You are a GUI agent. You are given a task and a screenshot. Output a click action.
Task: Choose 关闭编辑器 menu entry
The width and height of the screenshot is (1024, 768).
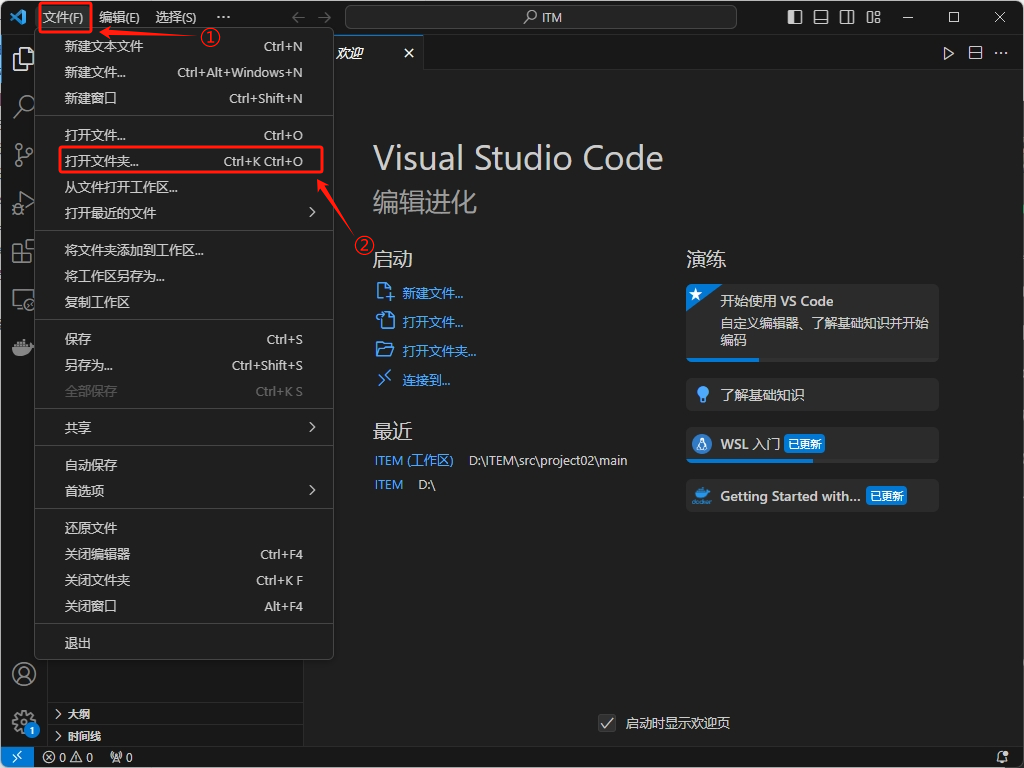[184, 554]
